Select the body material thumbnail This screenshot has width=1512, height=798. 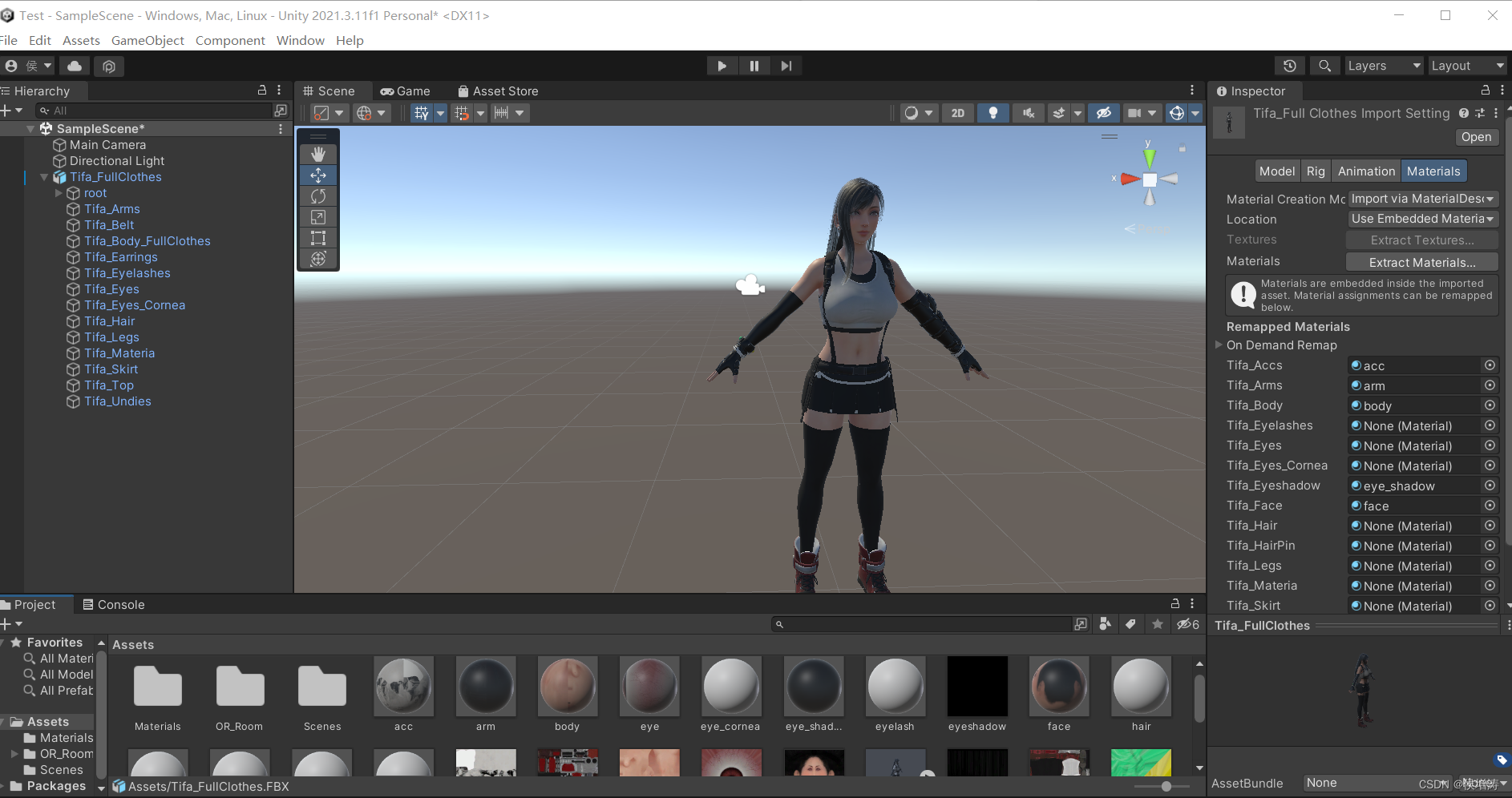coord(567,686)
